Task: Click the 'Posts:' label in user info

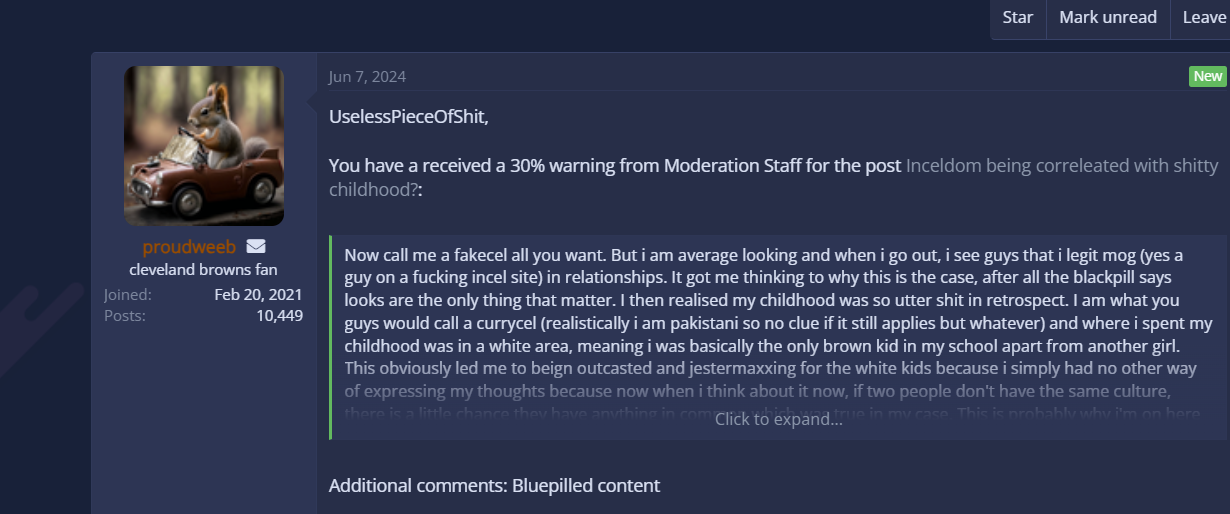Action: click(x=125, y=316)
